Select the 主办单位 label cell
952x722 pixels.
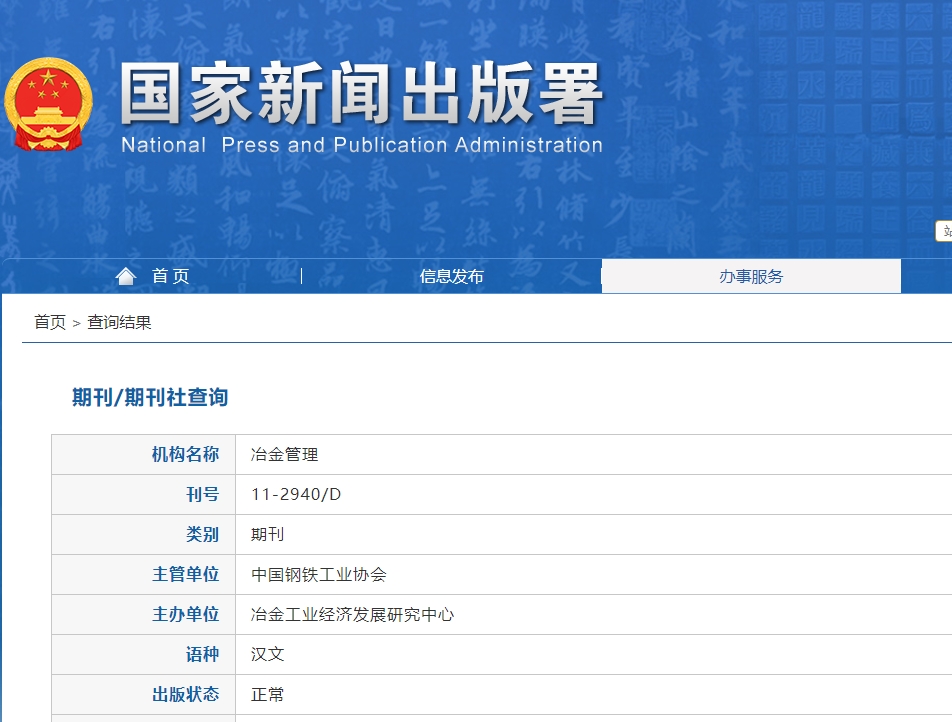tap(144, 615)
